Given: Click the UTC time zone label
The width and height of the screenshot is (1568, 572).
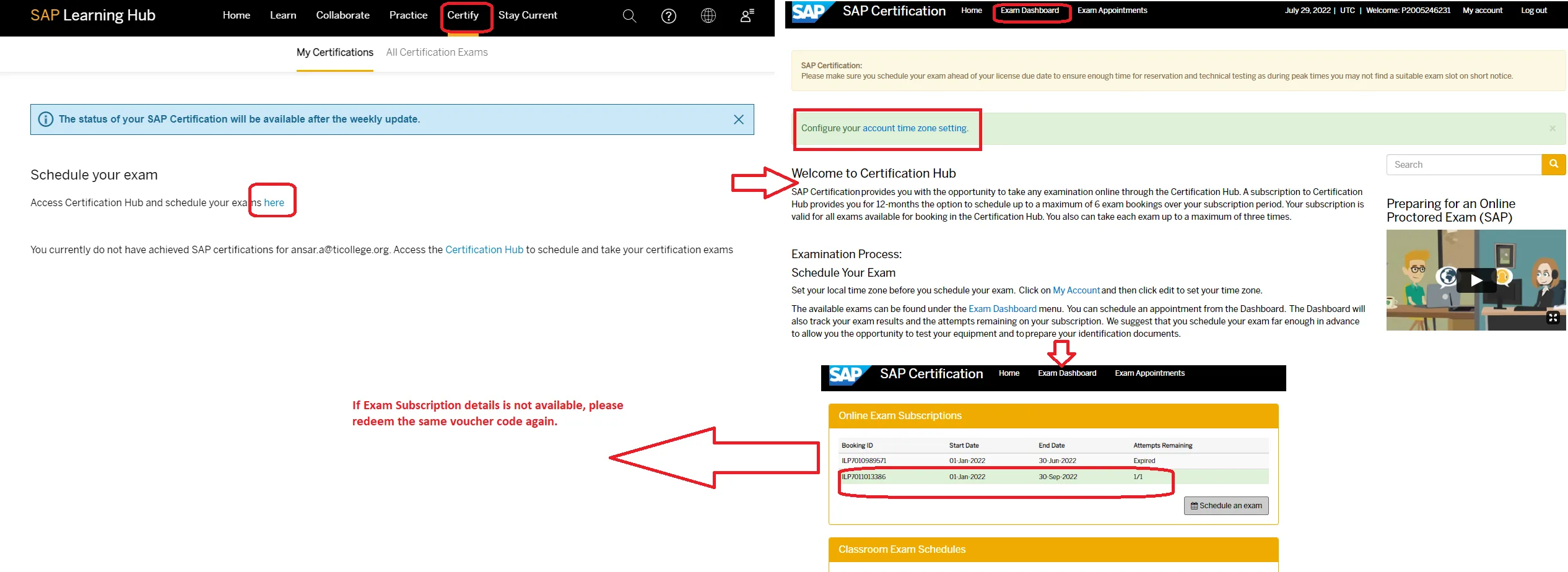Looking at the screenshot, I should point(1348,11).
